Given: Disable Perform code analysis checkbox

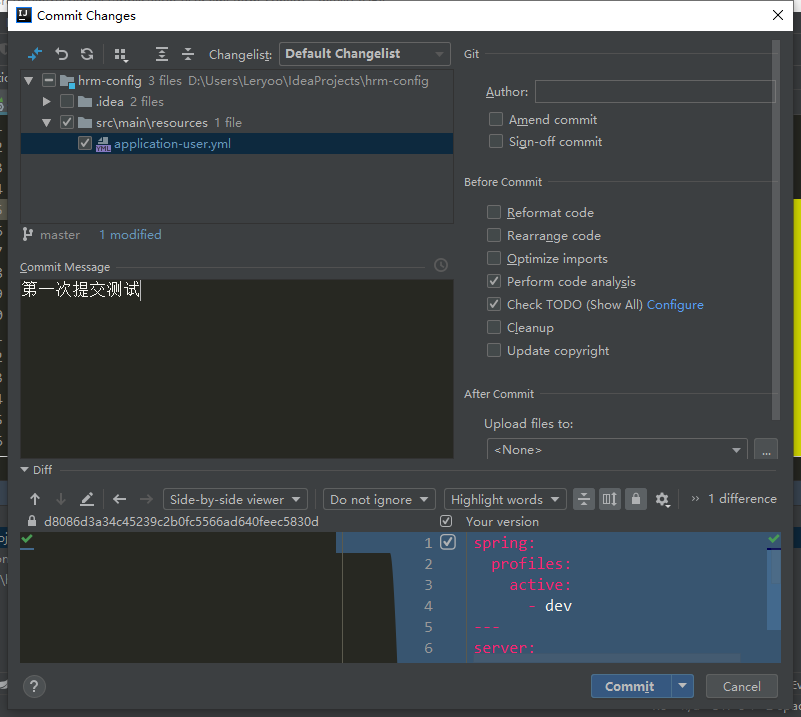Looking at the screenshot, I should [x=494, y=281].
